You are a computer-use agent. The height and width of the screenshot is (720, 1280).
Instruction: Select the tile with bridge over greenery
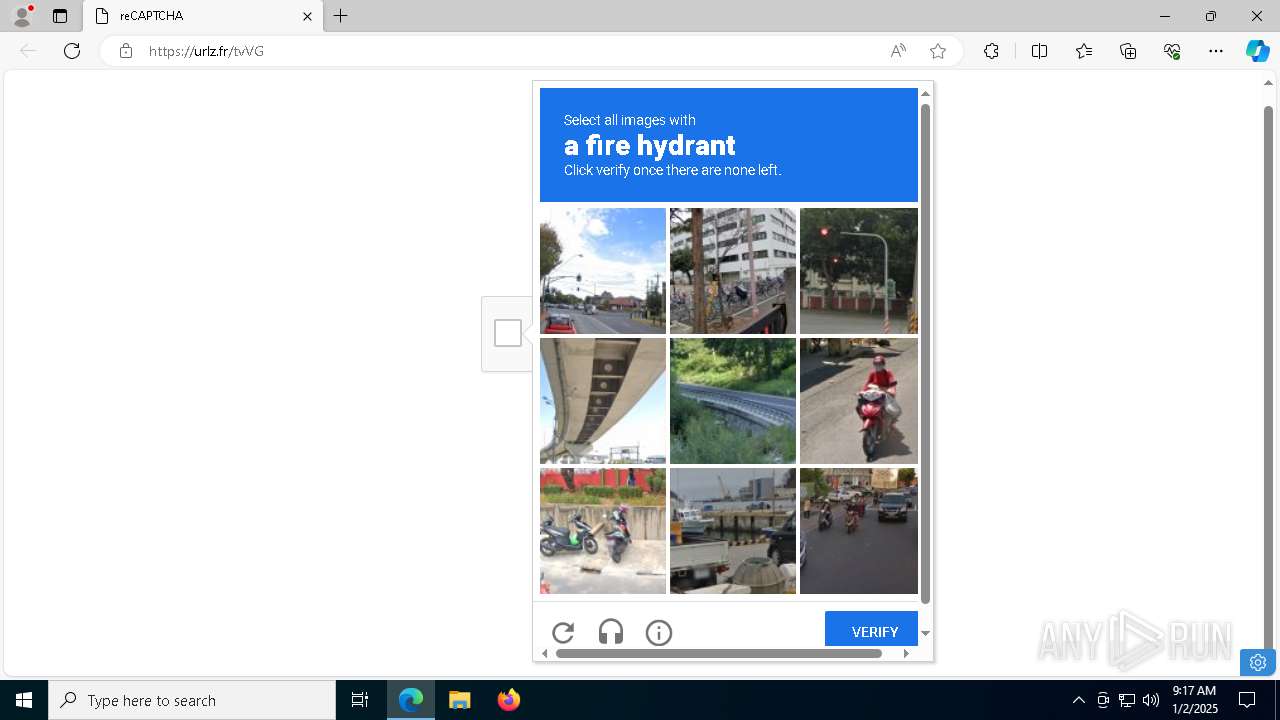coord(733,401)
